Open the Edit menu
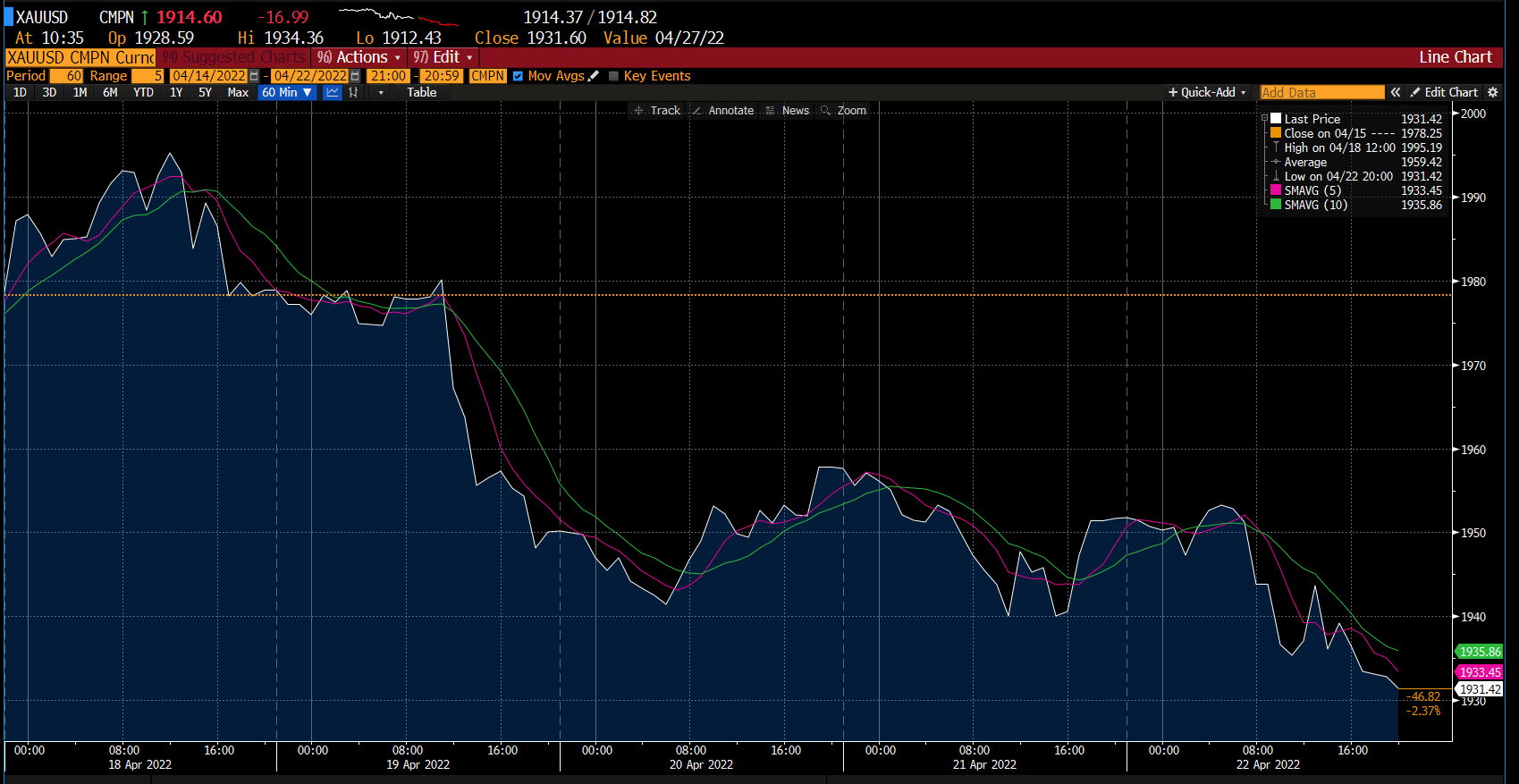The height and width of the screenshot is (784, 1519). 443,57
